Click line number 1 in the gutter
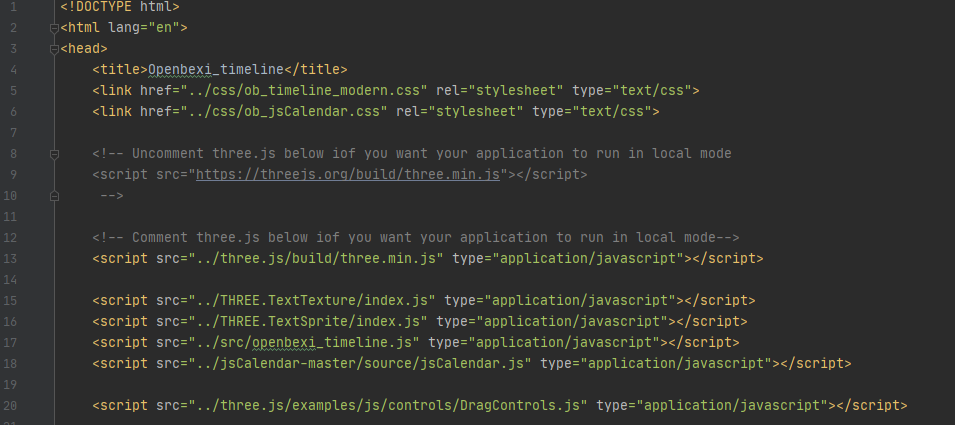 (13, 7)
